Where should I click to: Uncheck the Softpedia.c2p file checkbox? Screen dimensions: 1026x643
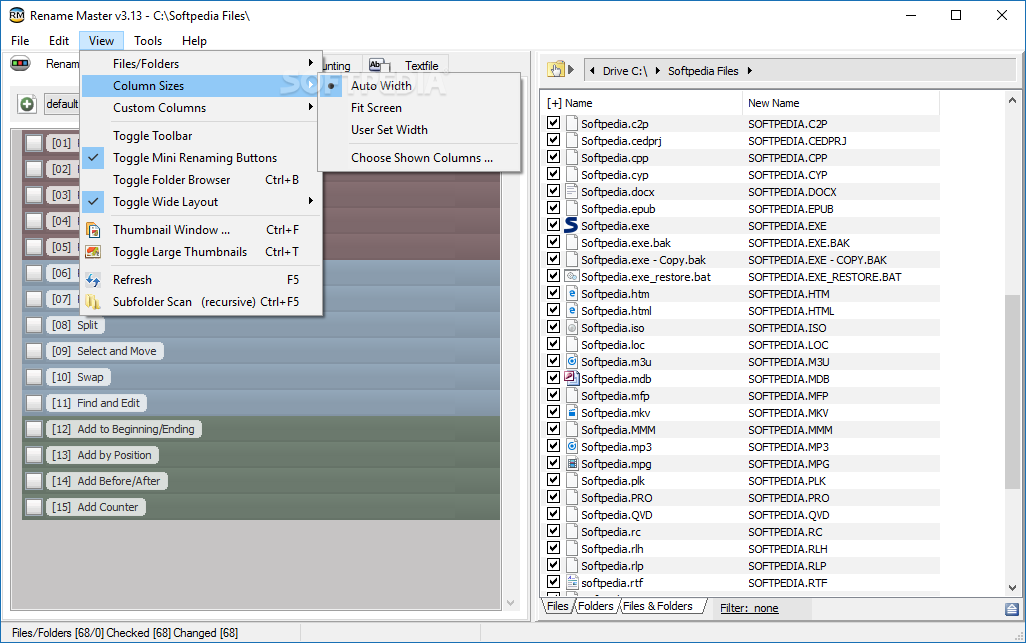click(554, 123)
